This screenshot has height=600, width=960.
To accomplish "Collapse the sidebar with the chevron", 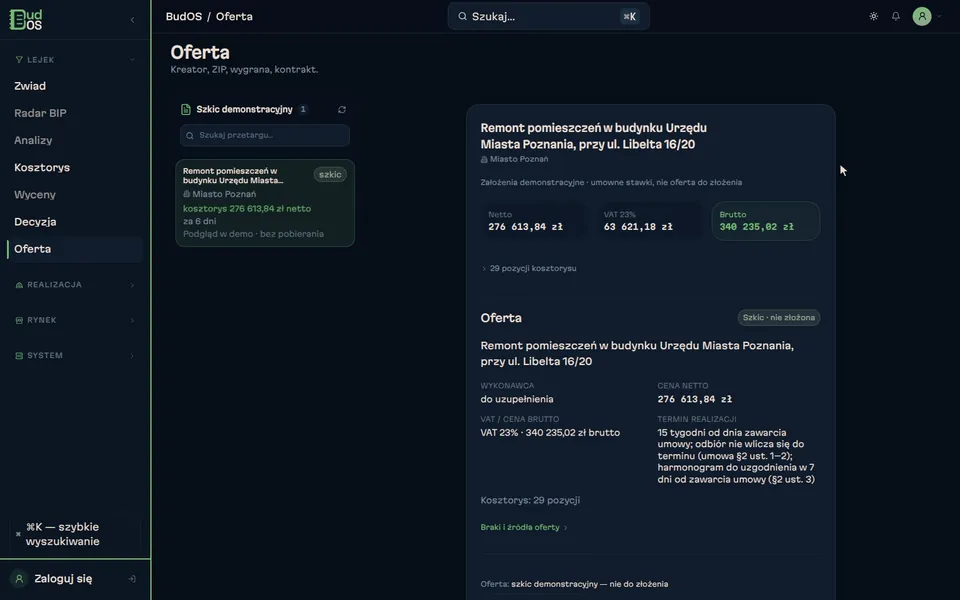I will 132,20.
